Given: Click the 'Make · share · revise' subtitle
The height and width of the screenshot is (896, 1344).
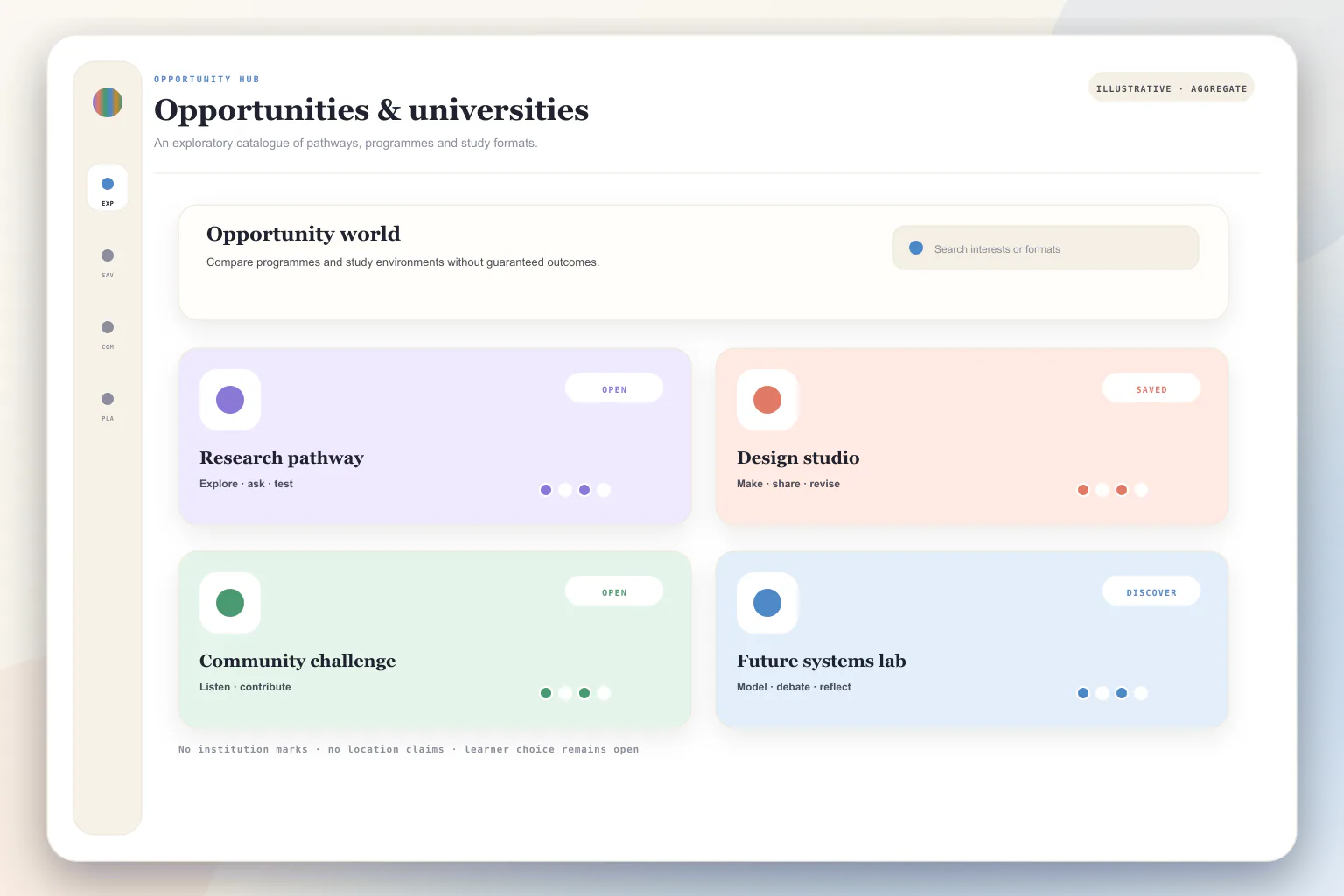Looking at the screenshot, I should click(788, 484).
